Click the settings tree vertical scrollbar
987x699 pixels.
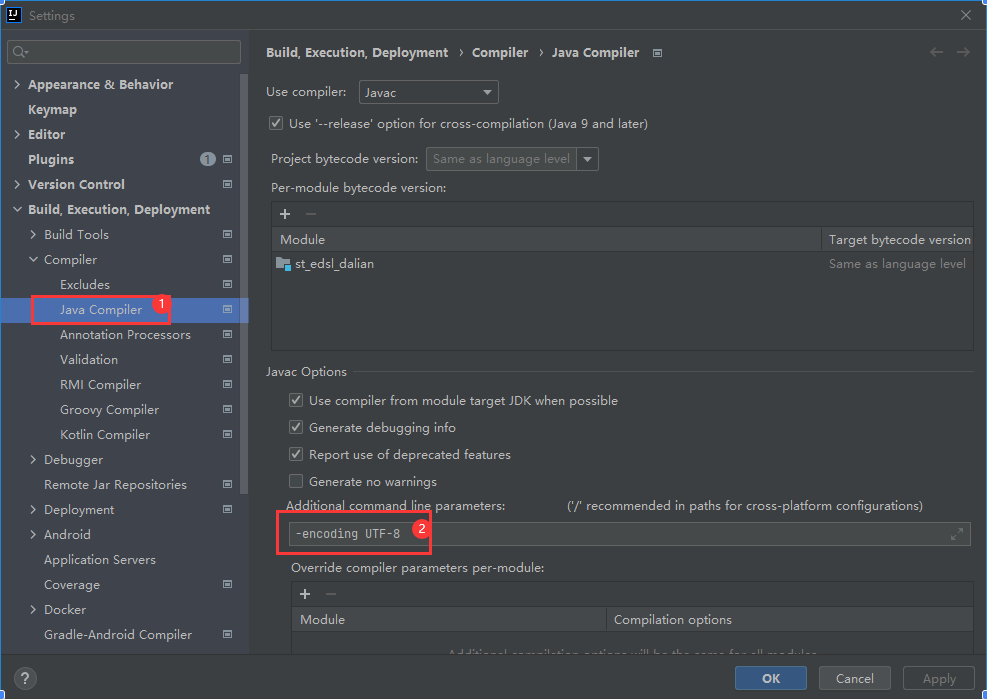[244, 283]
